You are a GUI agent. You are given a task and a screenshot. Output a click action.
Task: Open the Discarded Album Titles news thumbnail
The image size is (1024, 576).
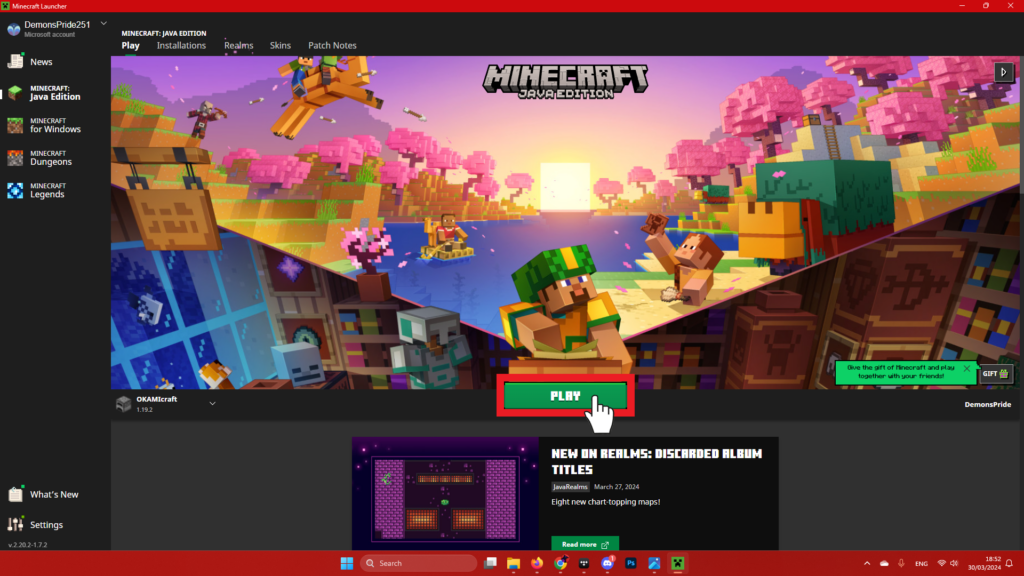[445, 494]
